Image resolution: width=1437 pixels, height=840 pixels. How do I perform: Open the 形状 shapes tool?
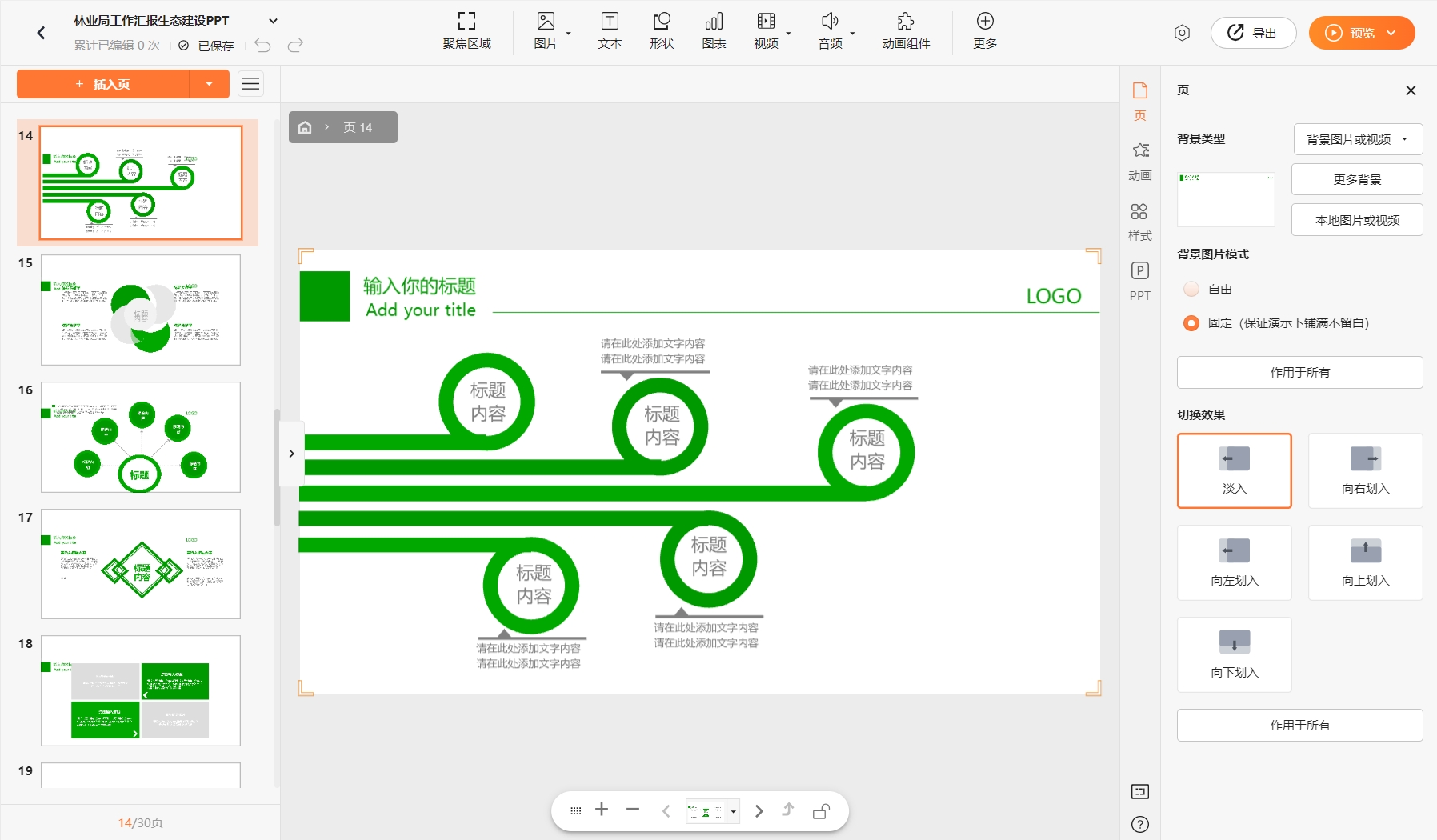click(x=662, y=31)
